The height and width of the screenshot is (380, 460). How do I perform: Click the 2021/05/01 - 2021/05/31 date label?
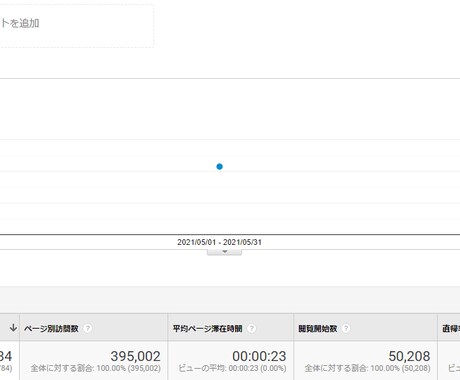pyautogui.click(x=219, y=242)
